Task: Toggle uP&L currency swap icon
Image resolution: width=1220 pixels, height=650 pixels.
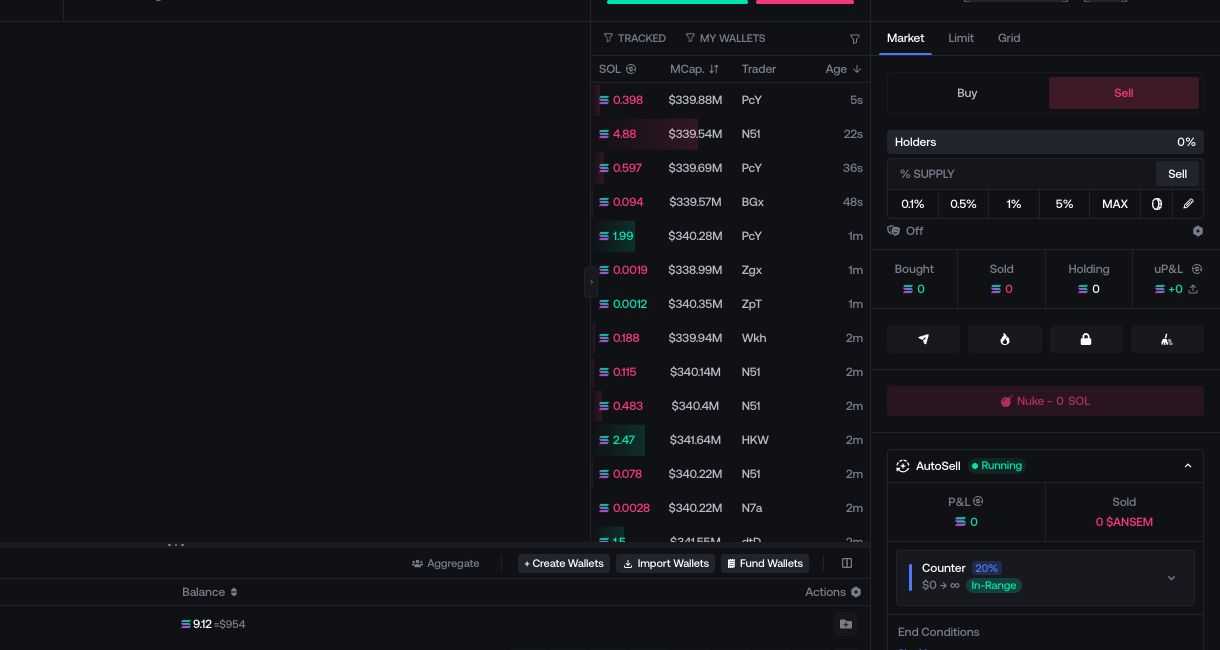Action: pyautogui.click(x=1197, y=269)
